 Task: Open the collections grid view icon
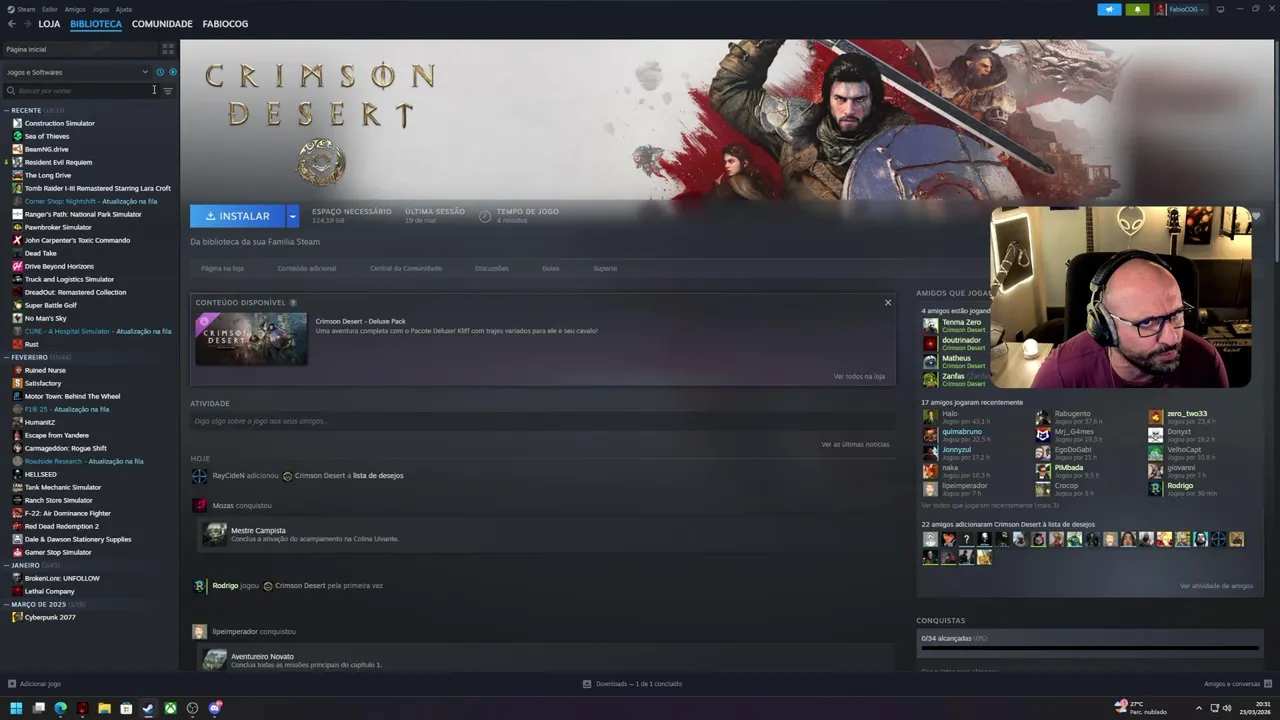point(167,49)
